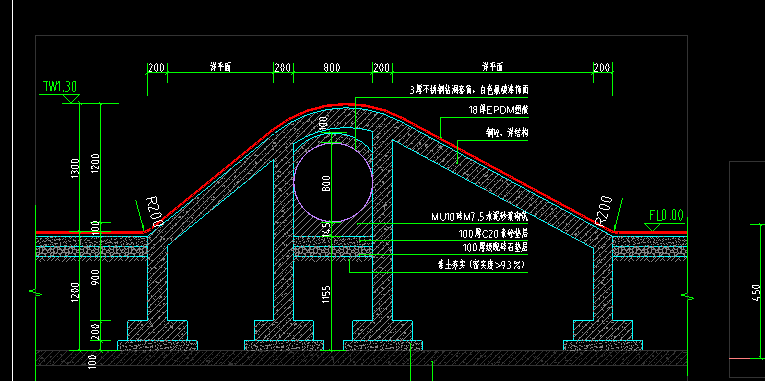
Task: Click the left R200 radius label
Action: coord(154,212)
